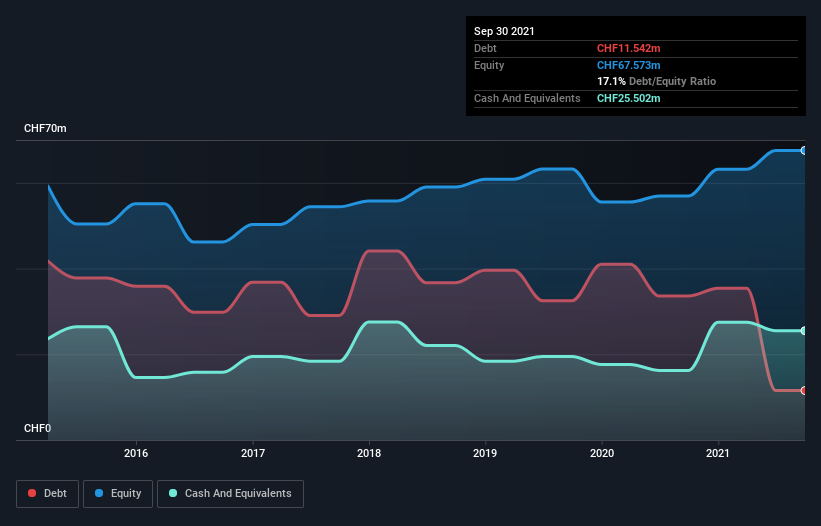Click Cash And Equivalents label in tooltip
Viewport: 821px width, 526px height.
[x=527, y=98]
